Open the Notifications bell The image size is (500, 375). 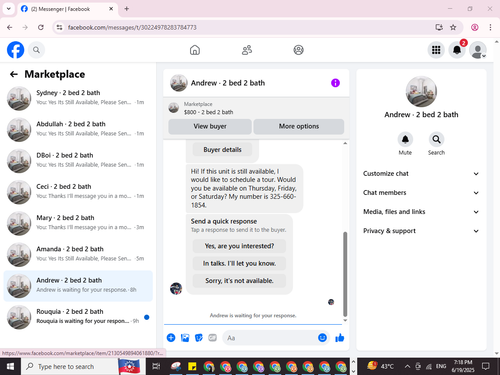click(457, 50)
